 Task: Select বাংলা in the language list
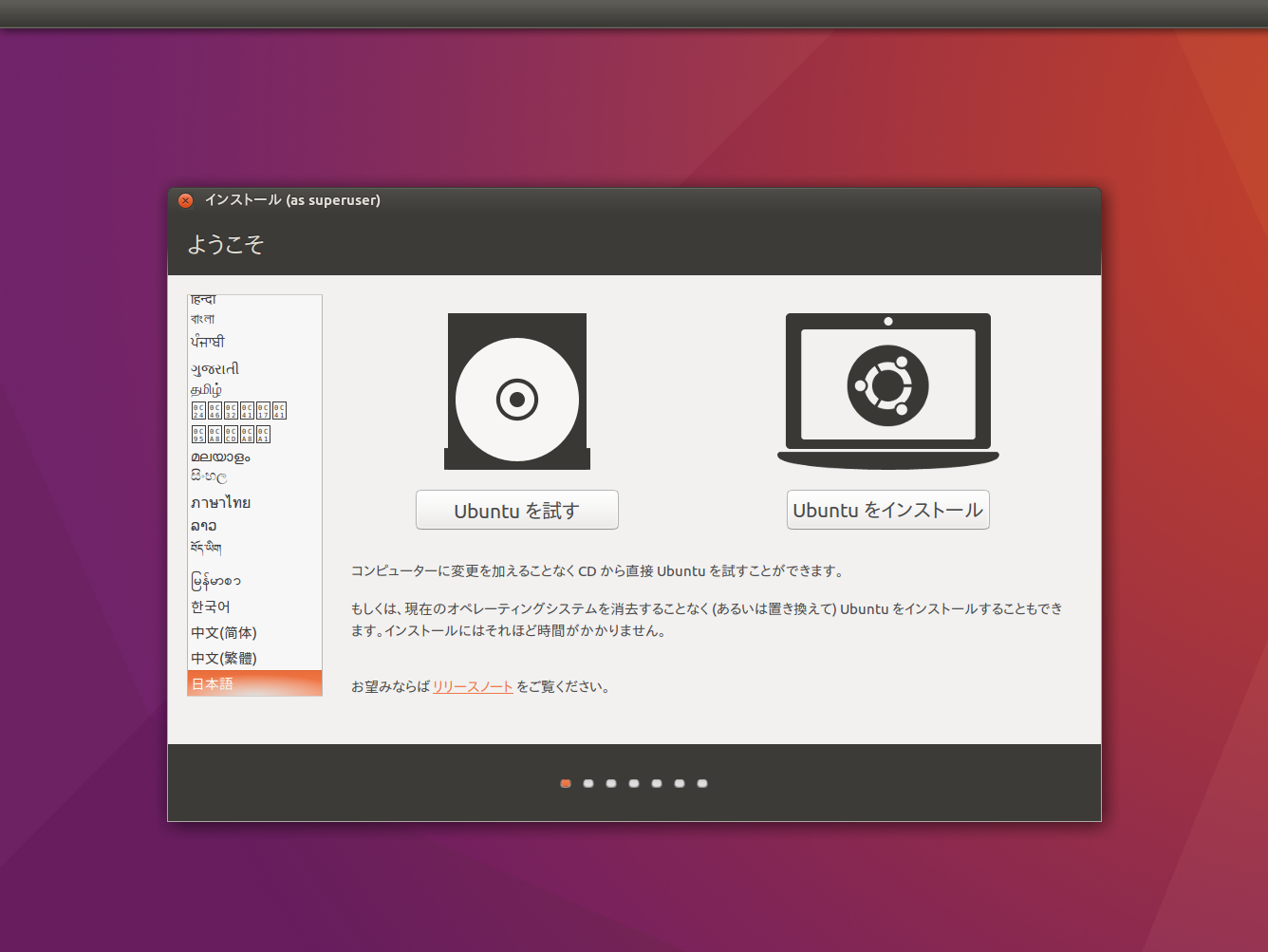pos(254,319)
